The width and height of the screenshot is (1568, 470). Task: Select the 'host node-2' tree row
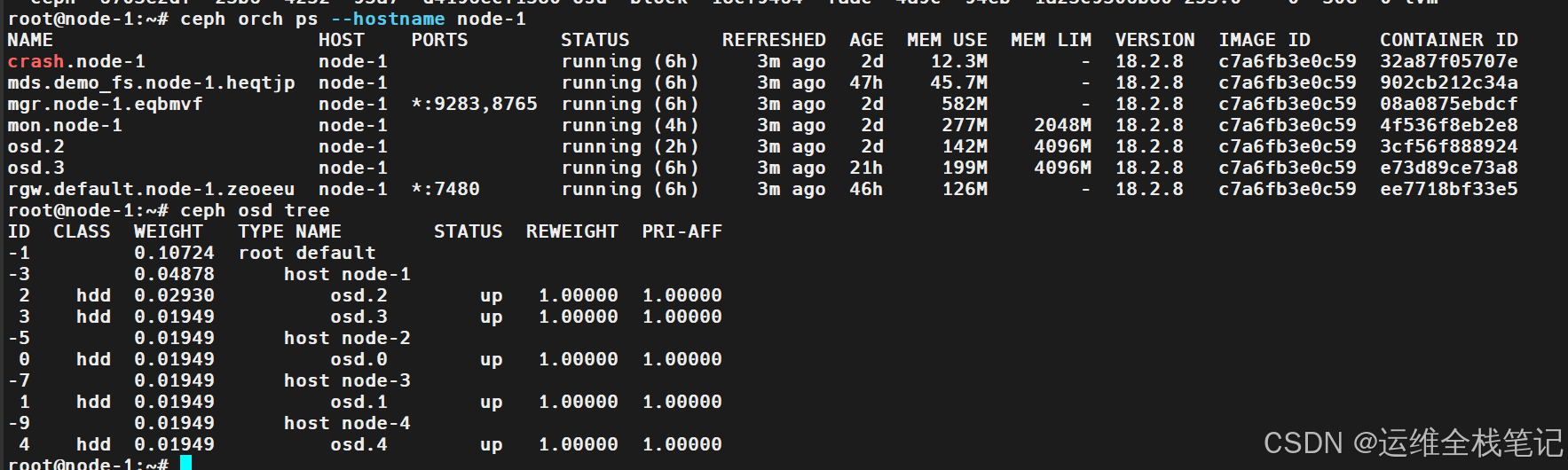tap(347, 338)
